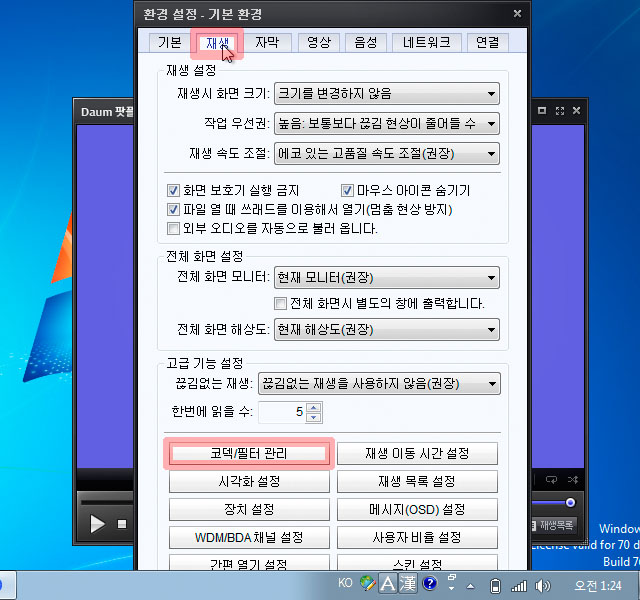Click the IME help icon in taskbar
This screenshot has height=600, width=640.
click(429, 584)
